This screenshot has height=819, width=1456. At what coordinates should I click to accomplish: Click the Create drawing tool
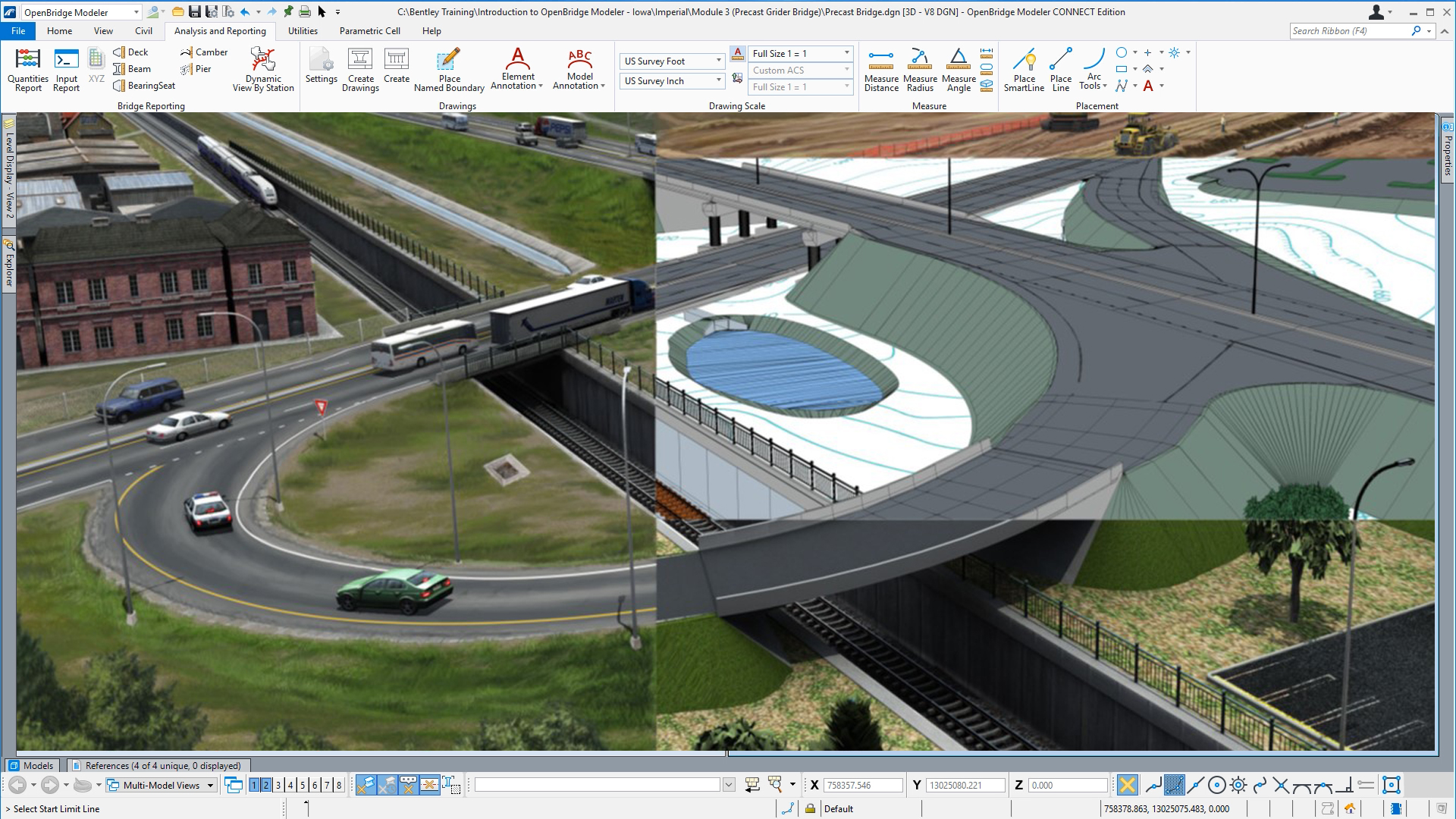click(397, 66)
